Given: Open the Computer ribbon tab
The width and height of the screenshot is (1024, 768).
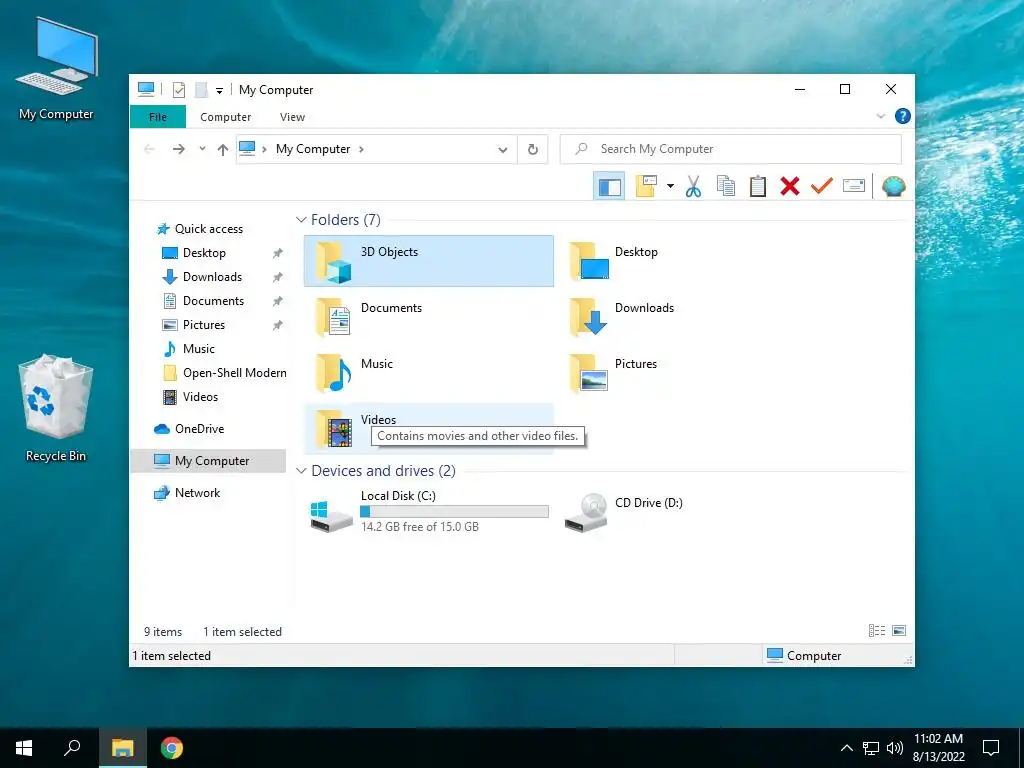Looking at the screenshot, I should pyautogui.click(x=225, y=117).
